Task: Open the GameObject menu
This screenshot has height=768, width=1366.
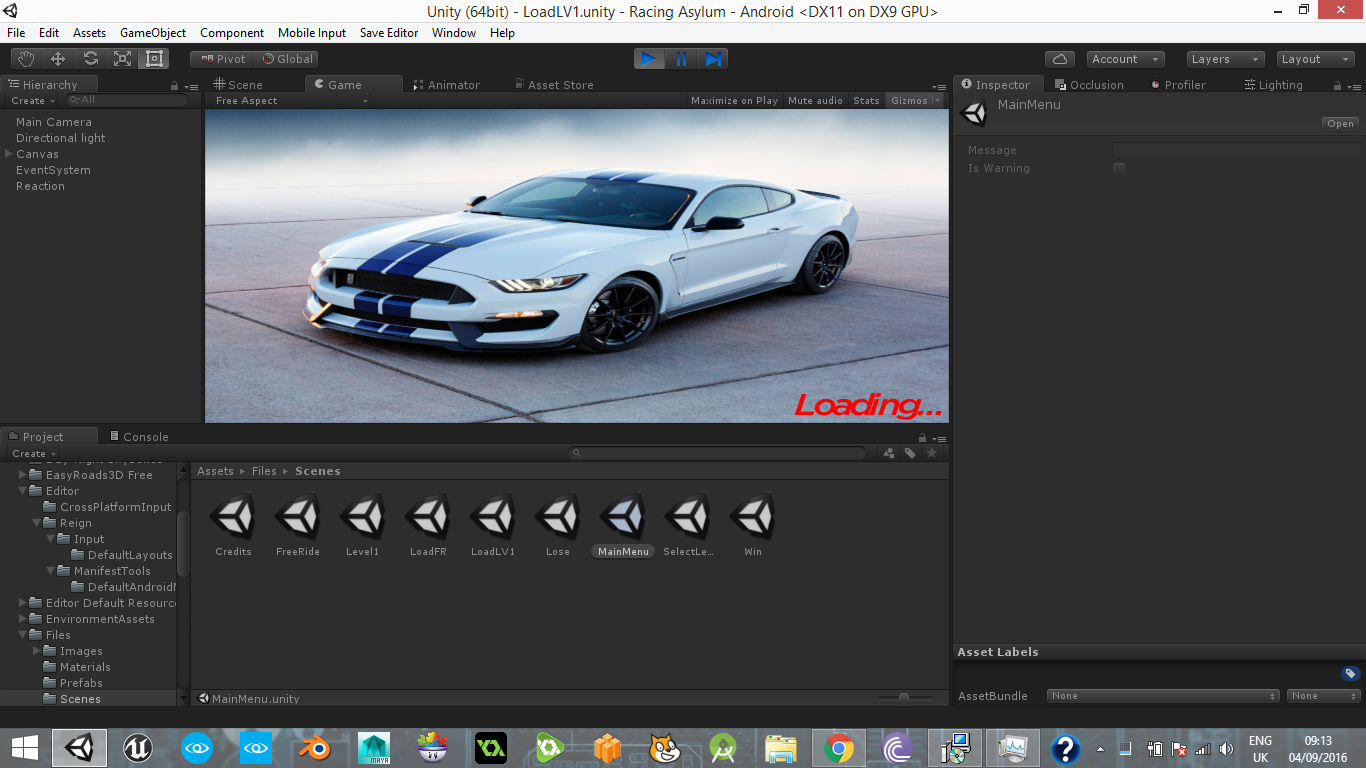Action: tap(153, 33)
